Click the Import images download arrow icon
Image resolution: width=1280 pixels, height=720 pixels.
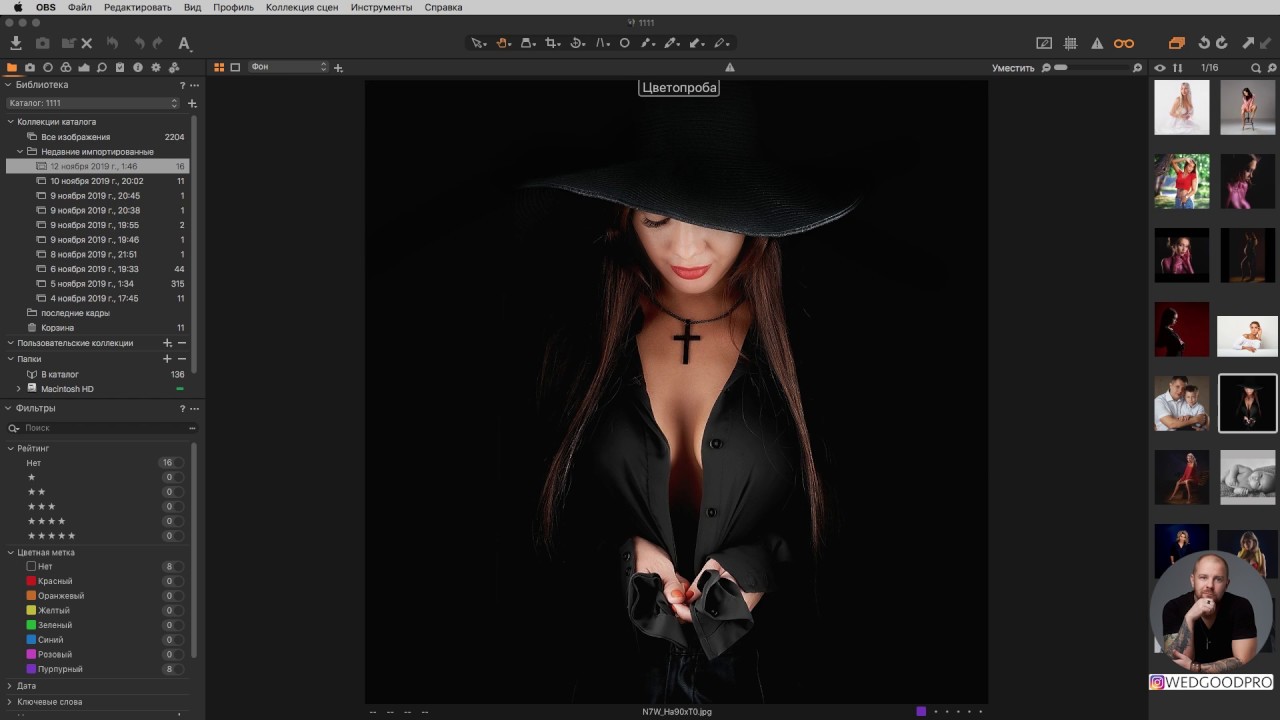[16, 43]
